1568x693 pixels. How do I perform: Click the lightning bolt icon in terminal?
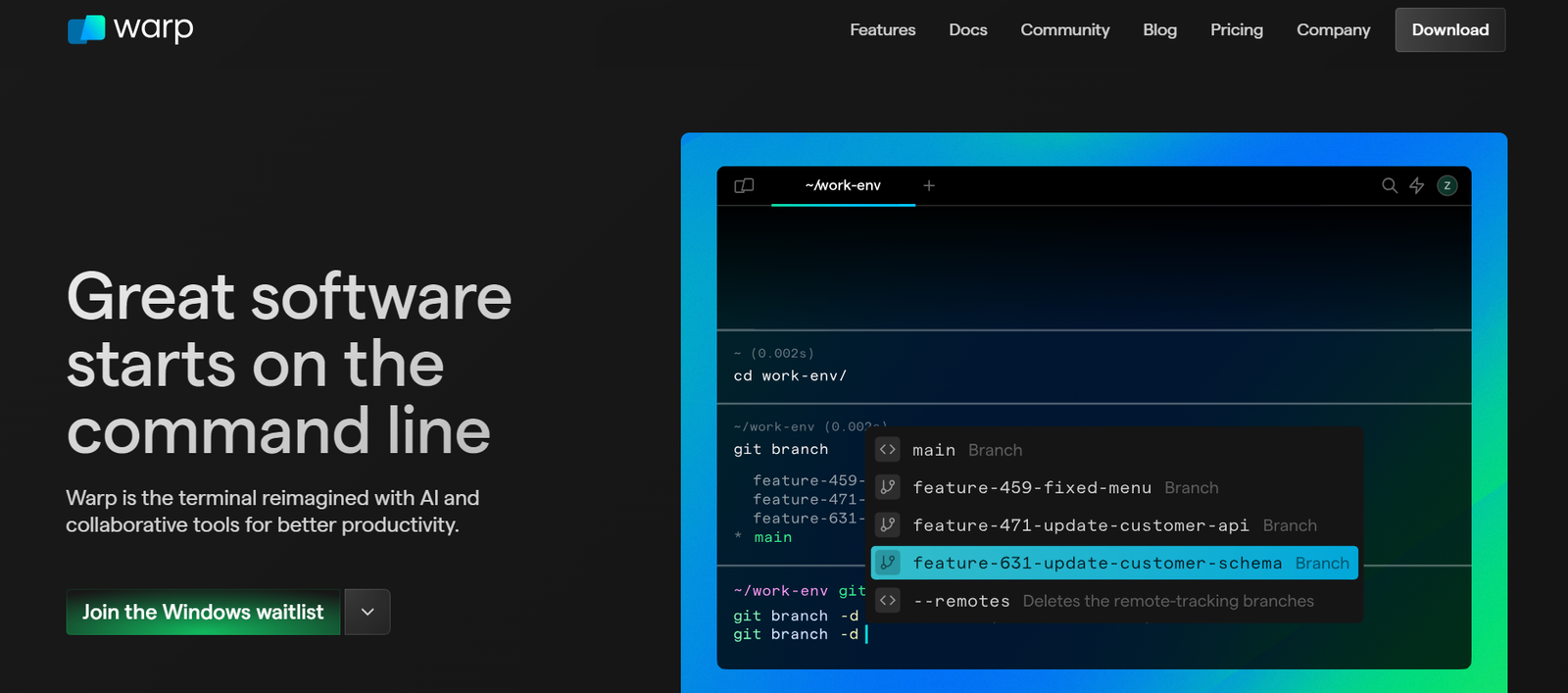pos(1417,185)
